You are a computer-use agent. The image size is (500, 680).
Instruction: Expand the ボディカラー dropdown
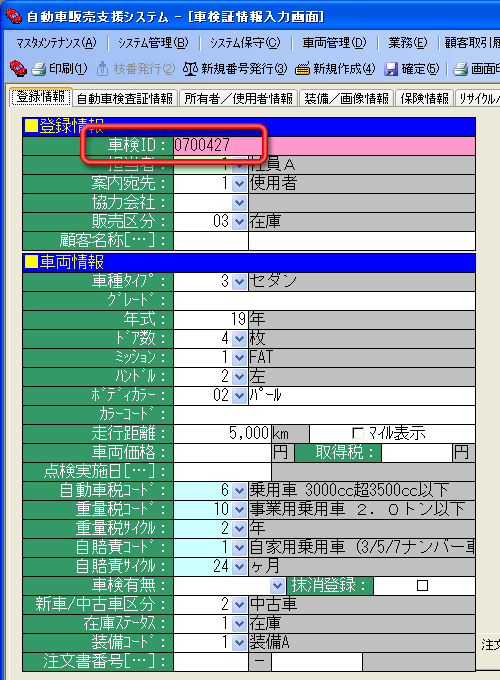(x=239, y=396)
